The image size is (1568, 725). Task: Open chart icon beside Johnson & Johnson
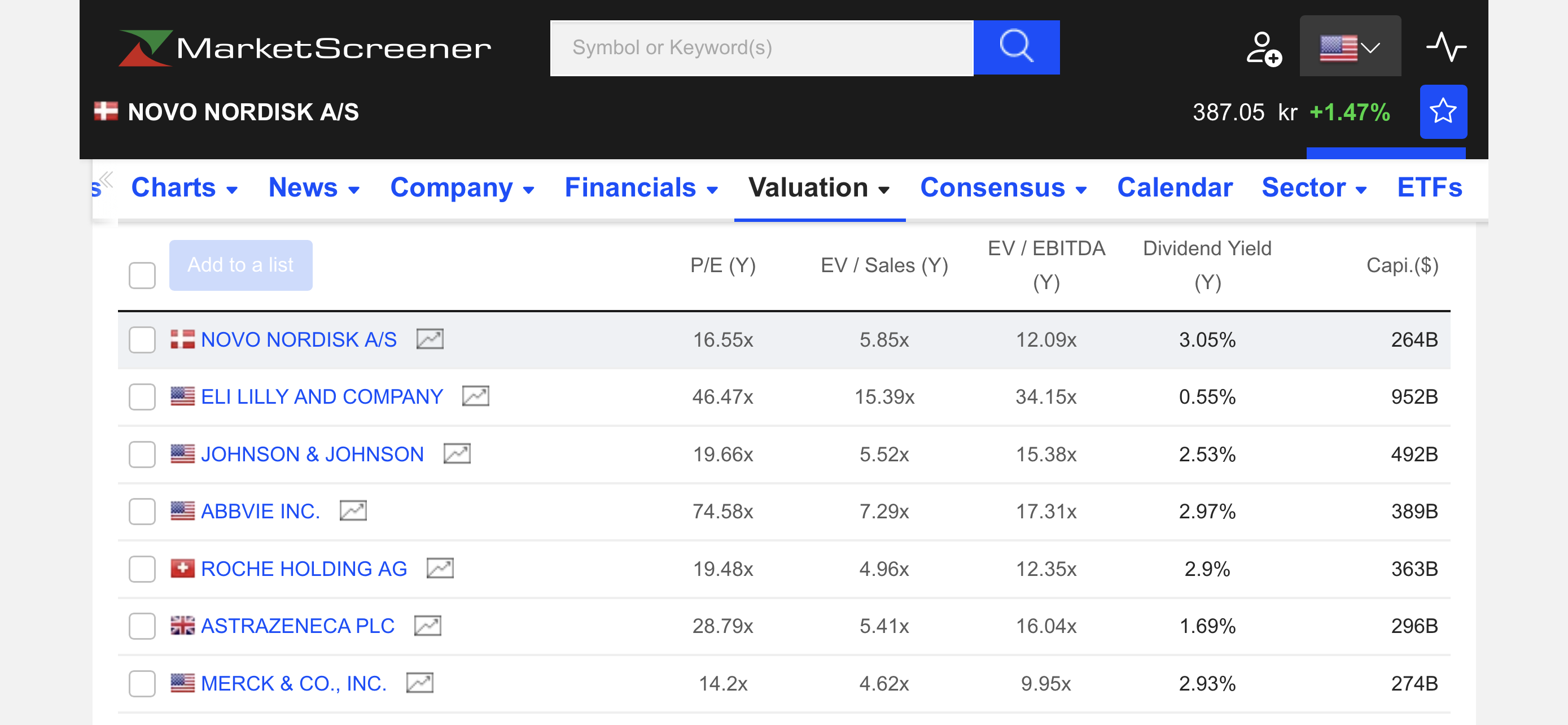coord(457,453)
